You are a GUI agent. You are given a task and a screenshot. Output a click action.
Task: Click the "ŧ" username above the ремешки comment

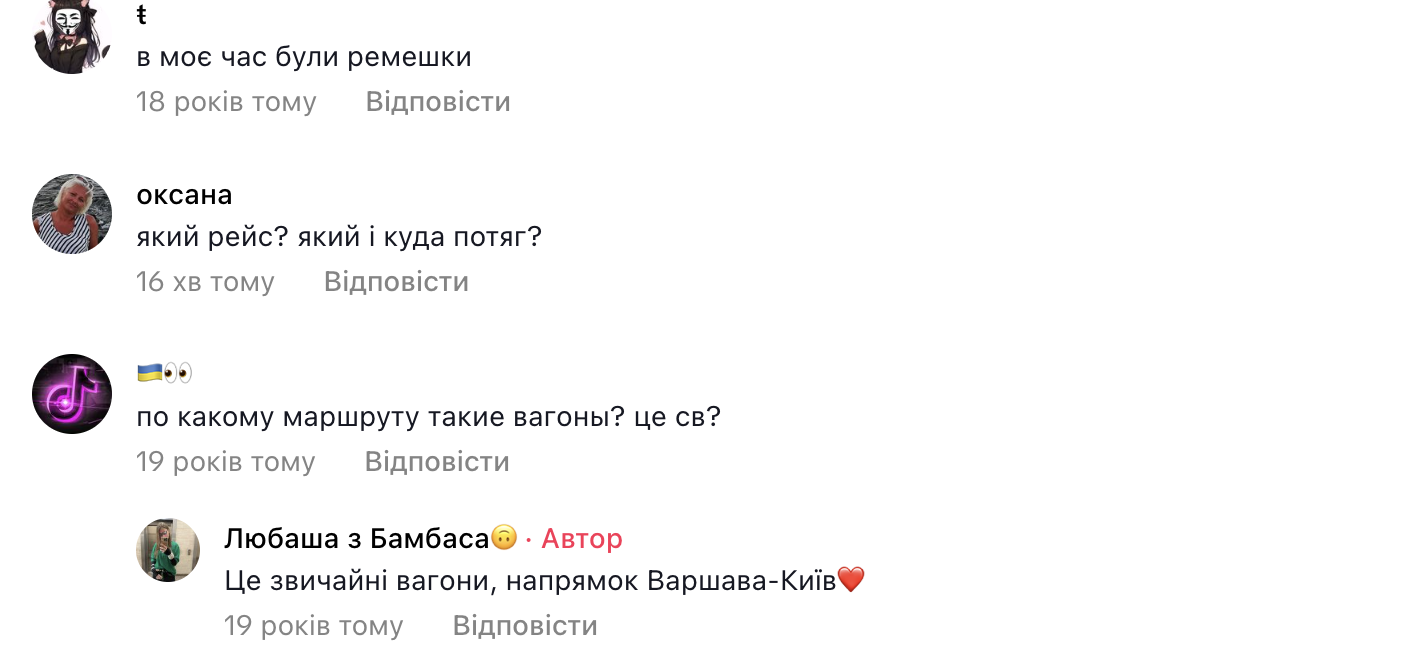[142, 16]
